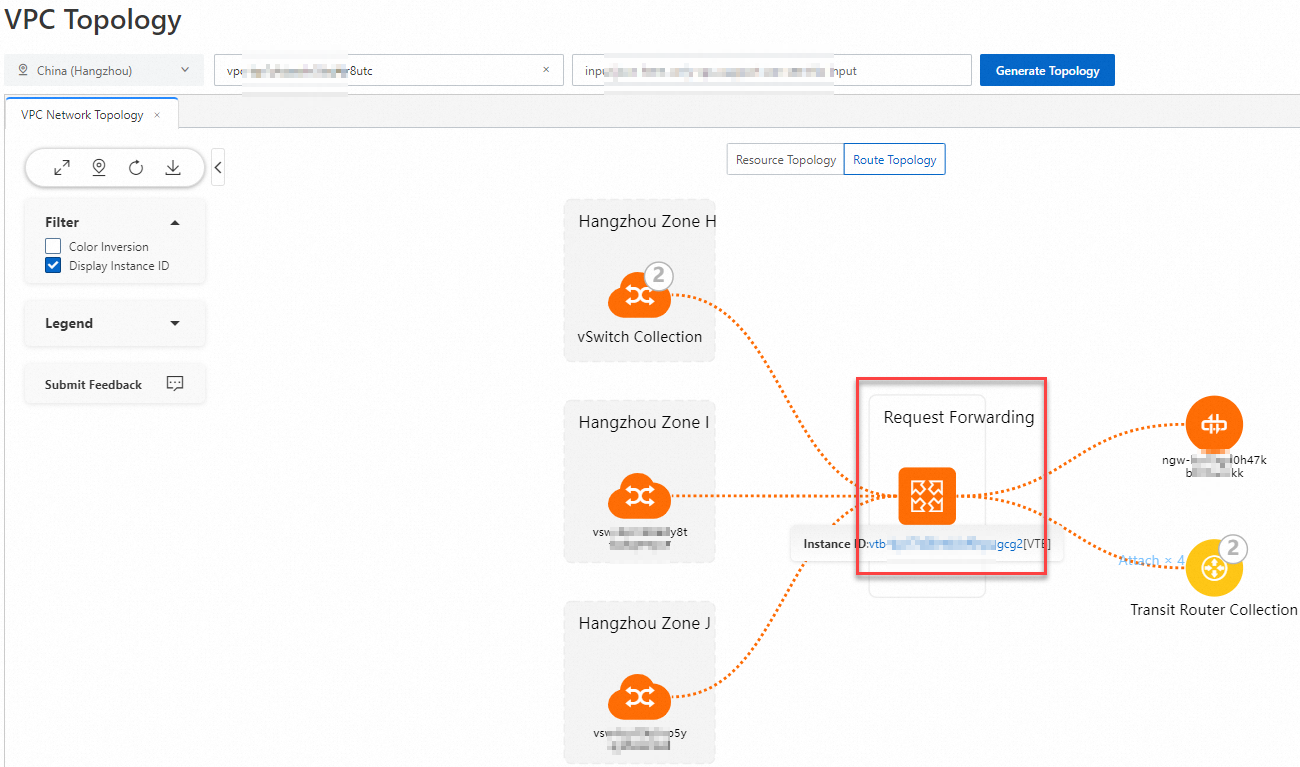Switch to the Resource Topology view
This screenshot has height=767, width=1300.
[786, 160]
